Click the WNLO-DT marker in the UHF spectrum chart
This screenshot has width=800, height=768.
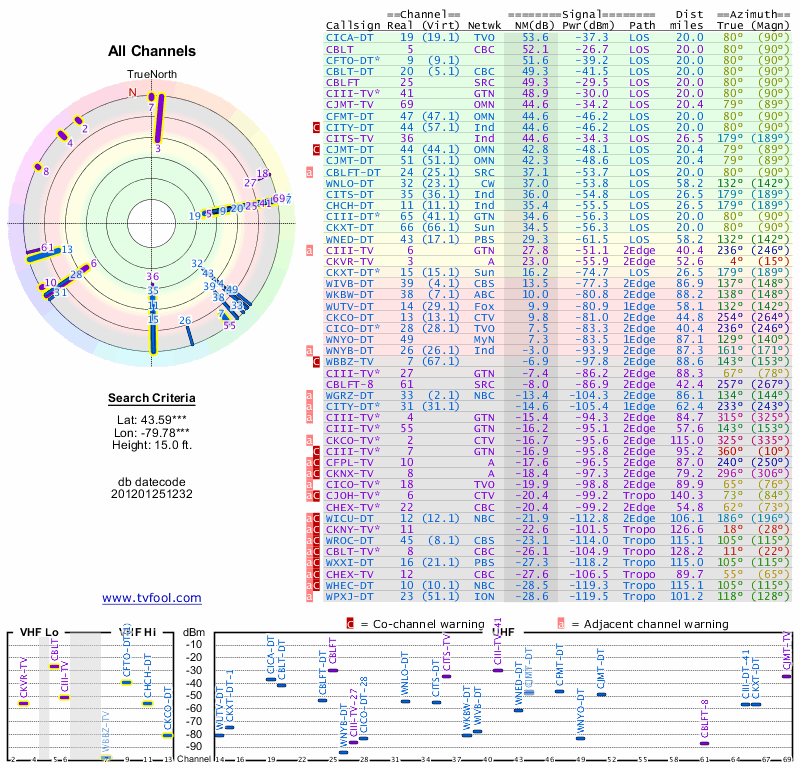405,701
